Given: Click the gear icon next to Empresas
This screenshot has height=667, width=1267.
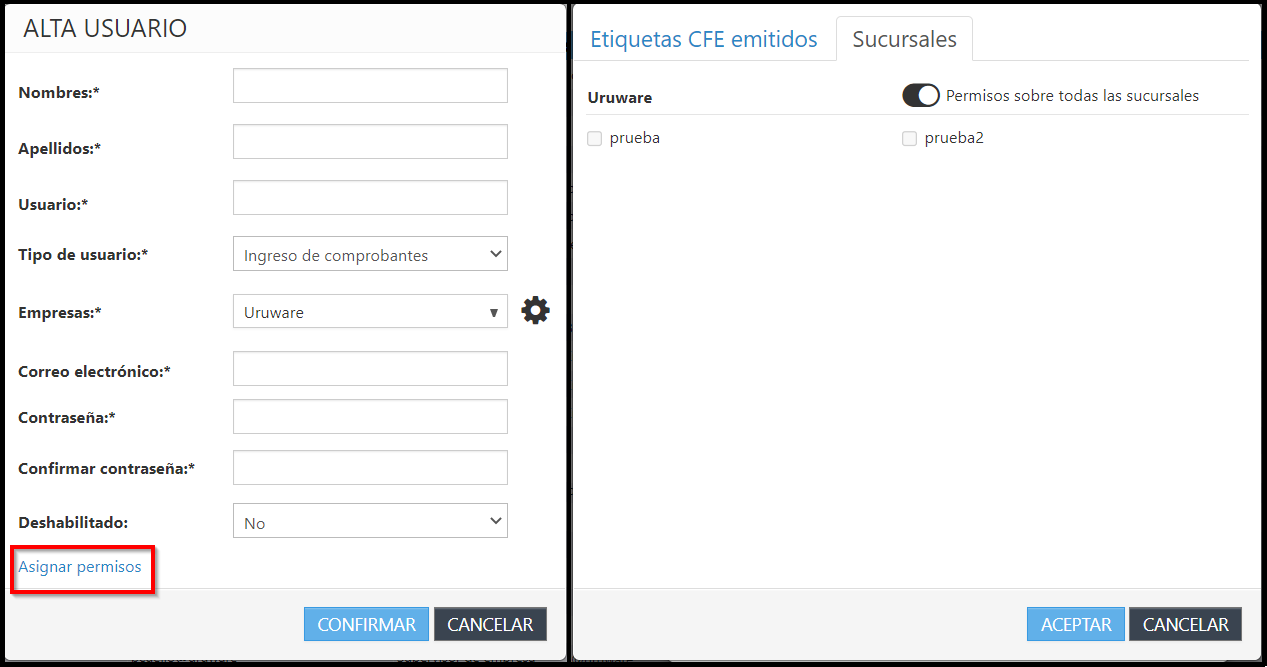Looking at the screenshot, I should [536, 311].
